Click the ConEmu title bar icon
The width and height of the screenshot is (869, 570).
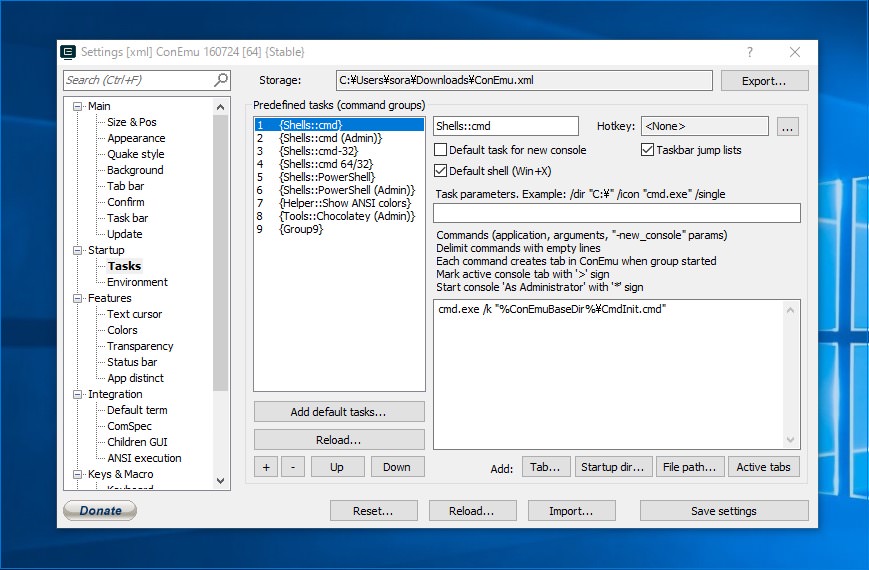[x=68, y=52]
